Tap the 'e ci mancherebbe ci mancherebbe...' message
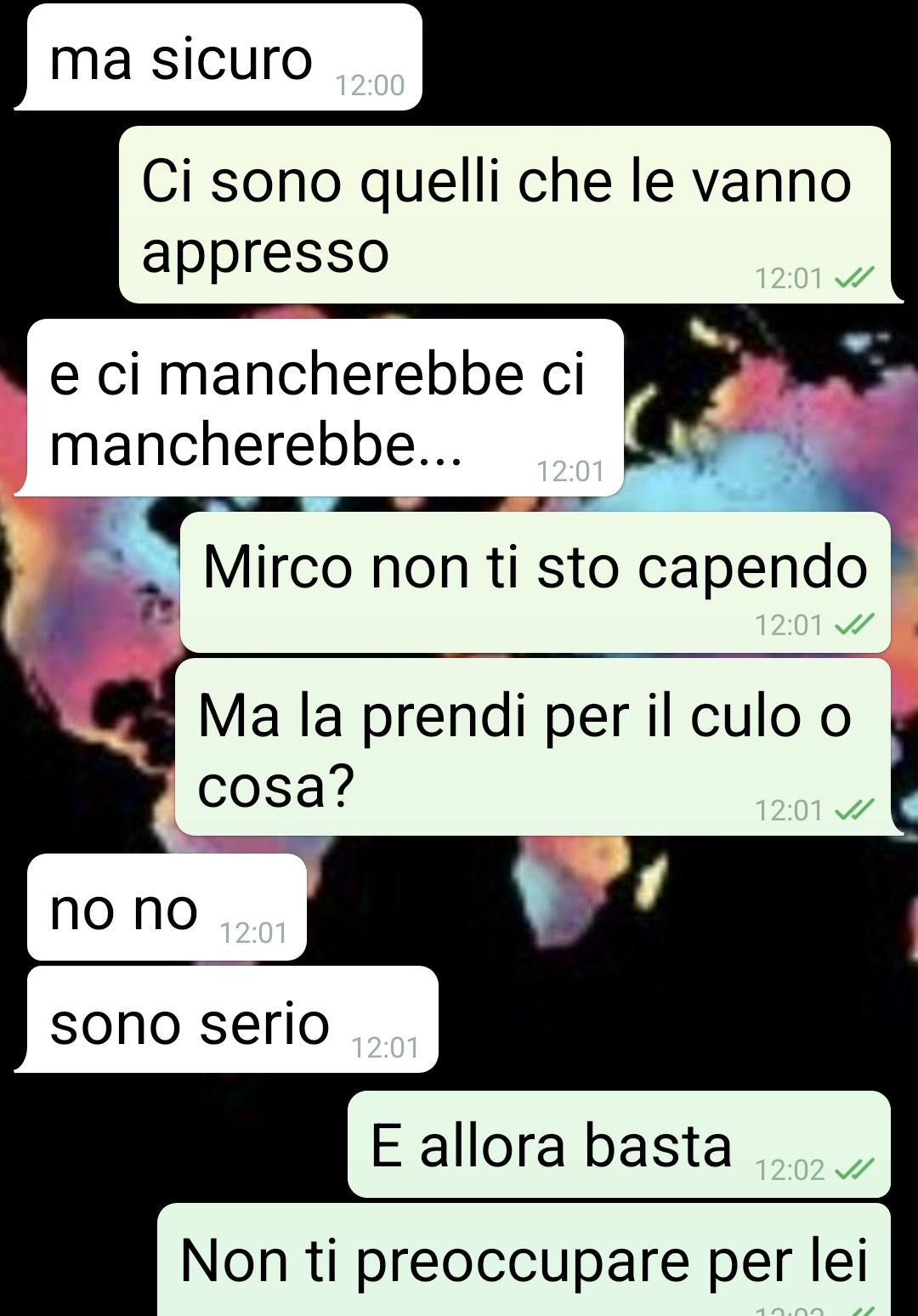Viewport: 918px width, 1316px height. pyautogui.click(x=320, y=408)
